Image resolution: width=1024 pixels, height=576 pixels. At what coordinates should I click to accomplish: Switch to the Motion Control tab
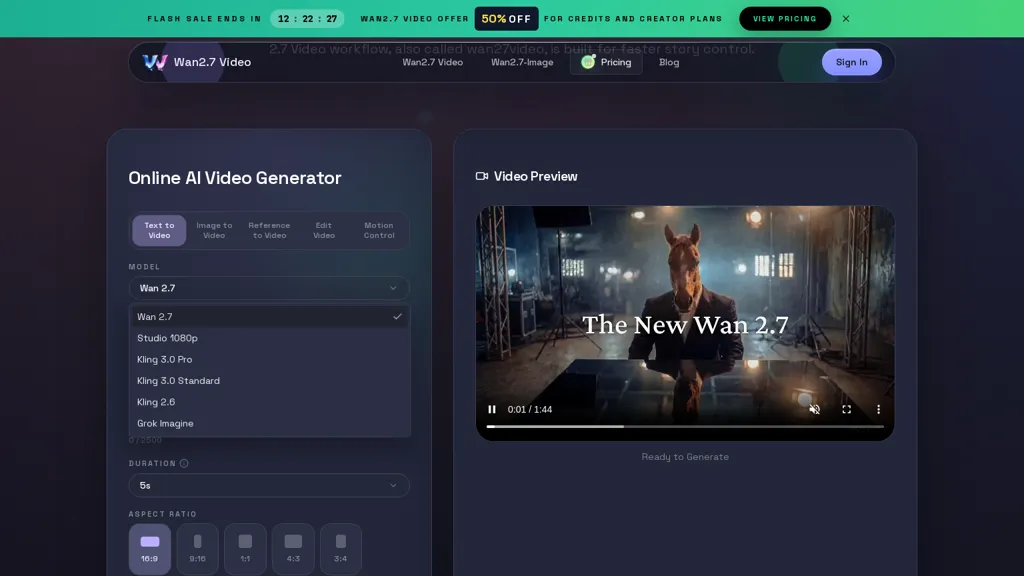pyautogui.click(x=379, y=231)
